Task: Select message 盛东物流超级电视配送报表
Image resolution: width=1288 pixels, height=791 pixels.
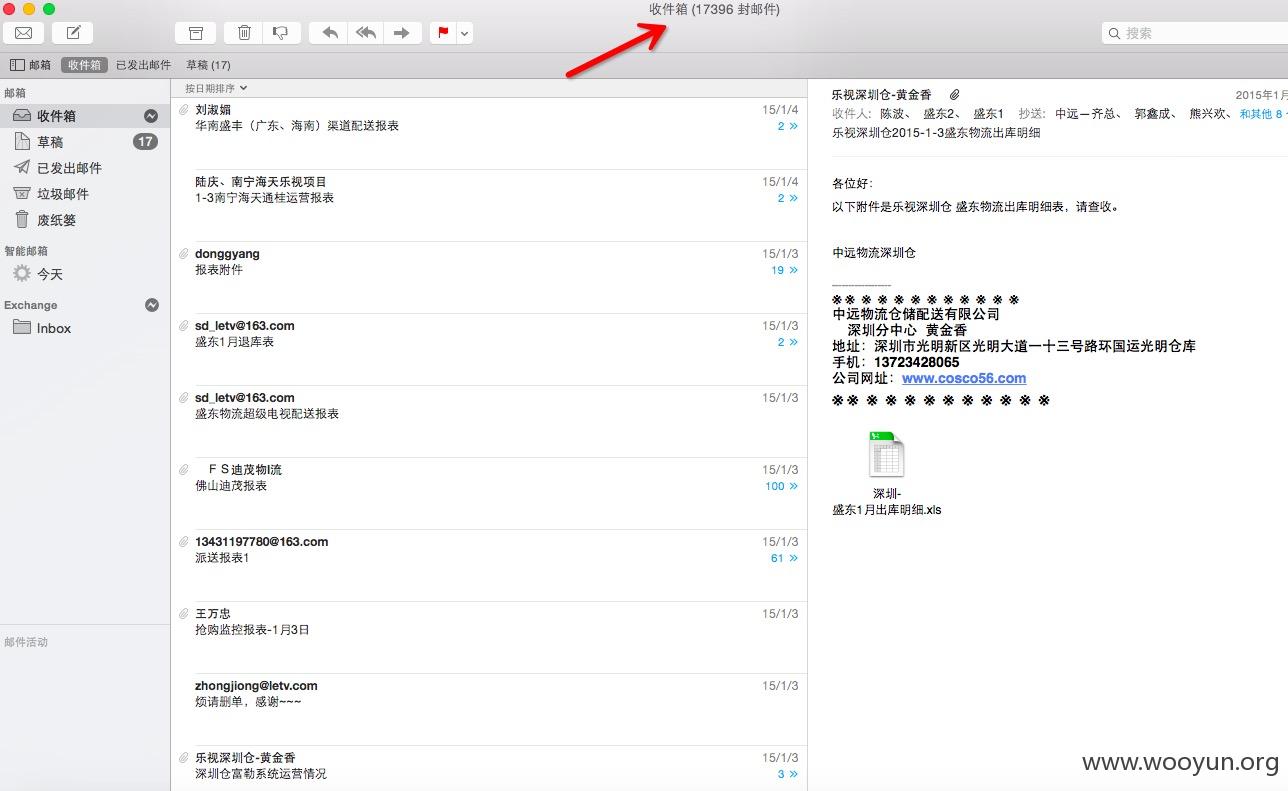Action: click(489, 421)
